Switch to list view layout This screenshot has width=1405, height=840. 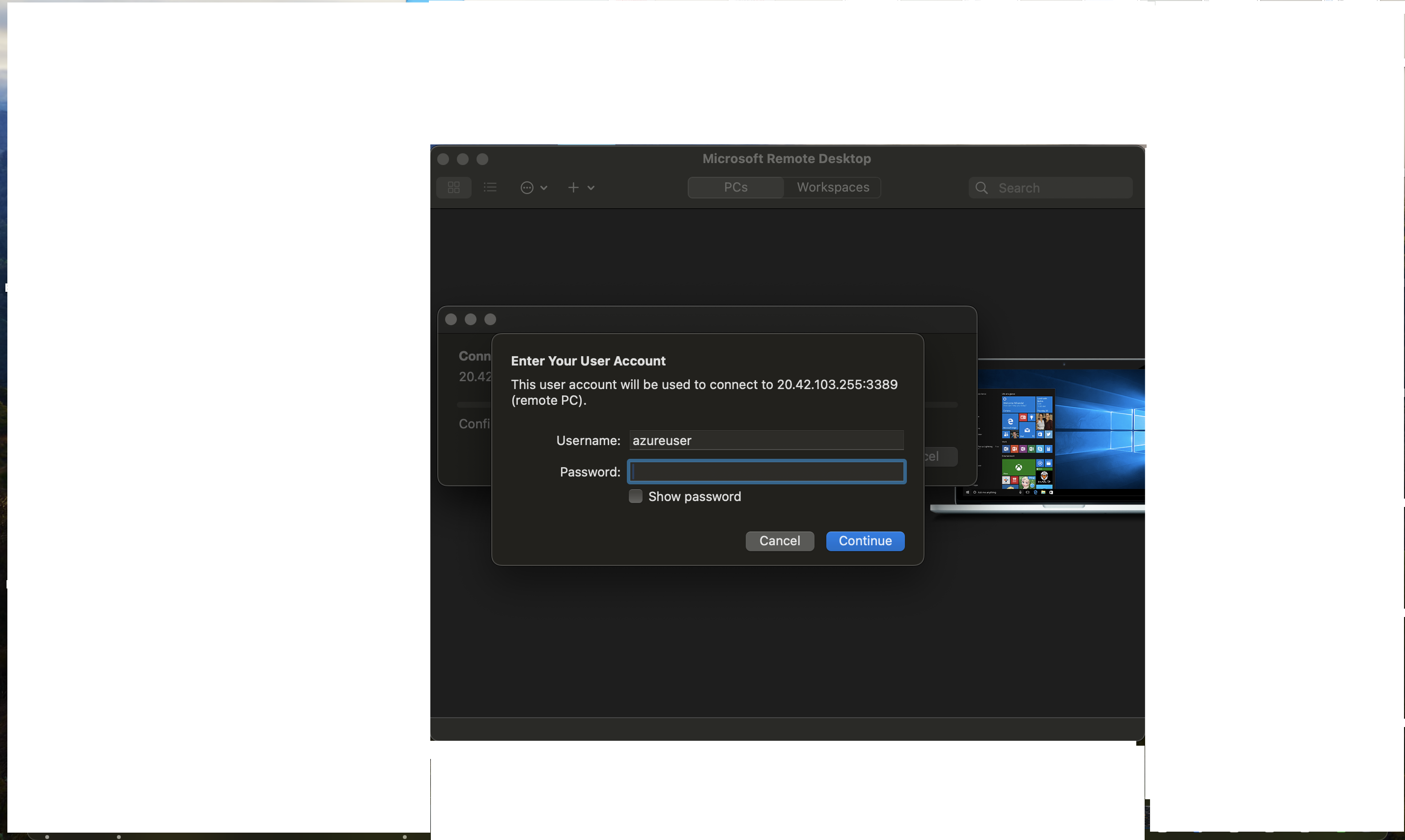[x=490, y=187]
